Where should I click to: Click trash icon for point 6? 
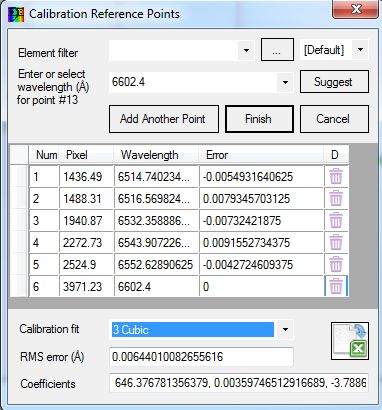coord(336,287)
